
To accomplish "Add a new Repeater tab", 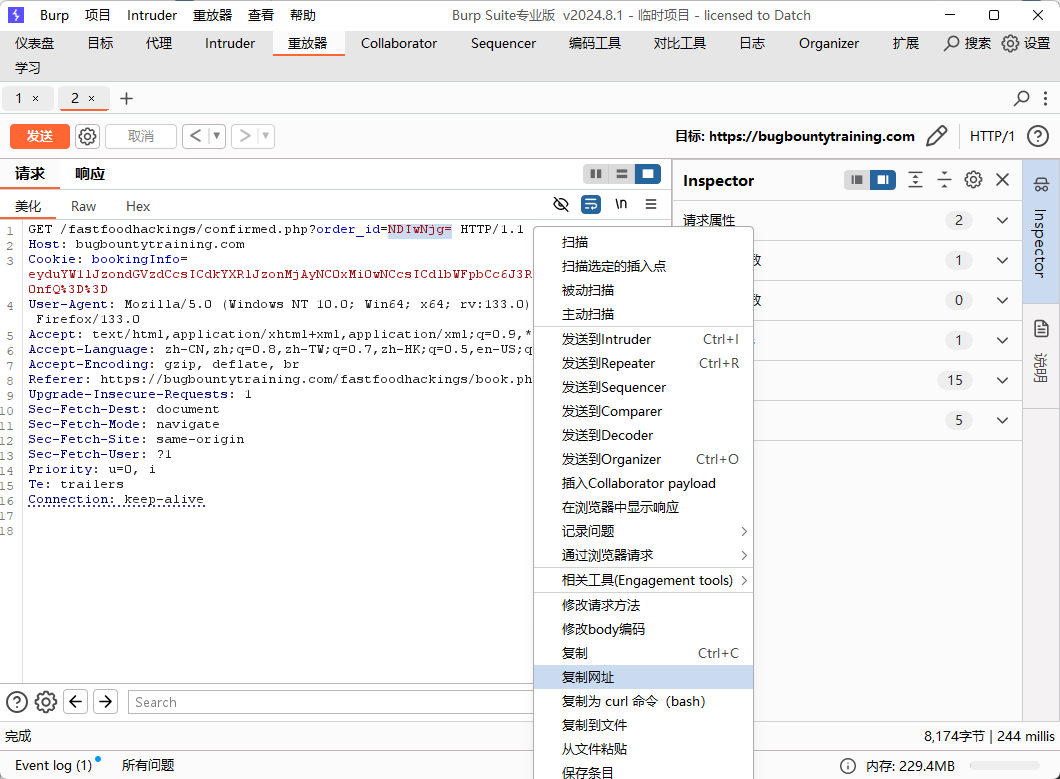I will click(x=126, y=99).
